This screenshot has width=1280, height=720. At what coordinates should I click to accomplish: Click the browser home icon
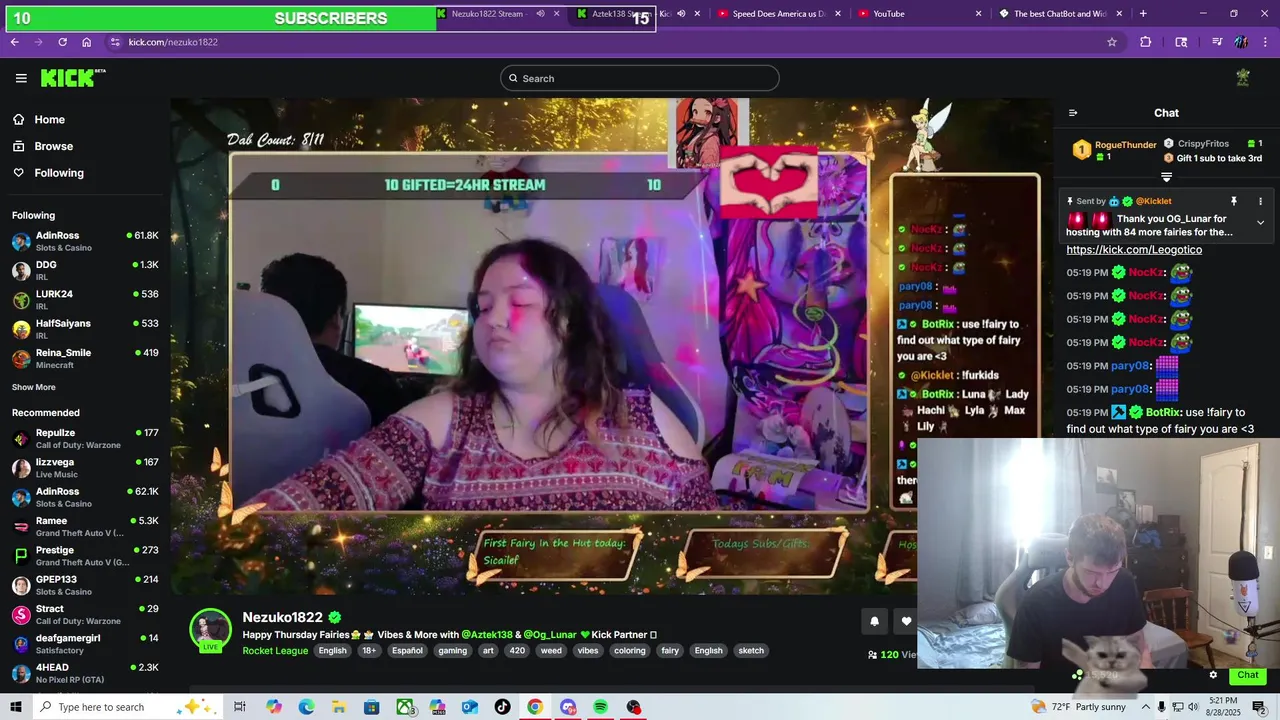point(87,42)
